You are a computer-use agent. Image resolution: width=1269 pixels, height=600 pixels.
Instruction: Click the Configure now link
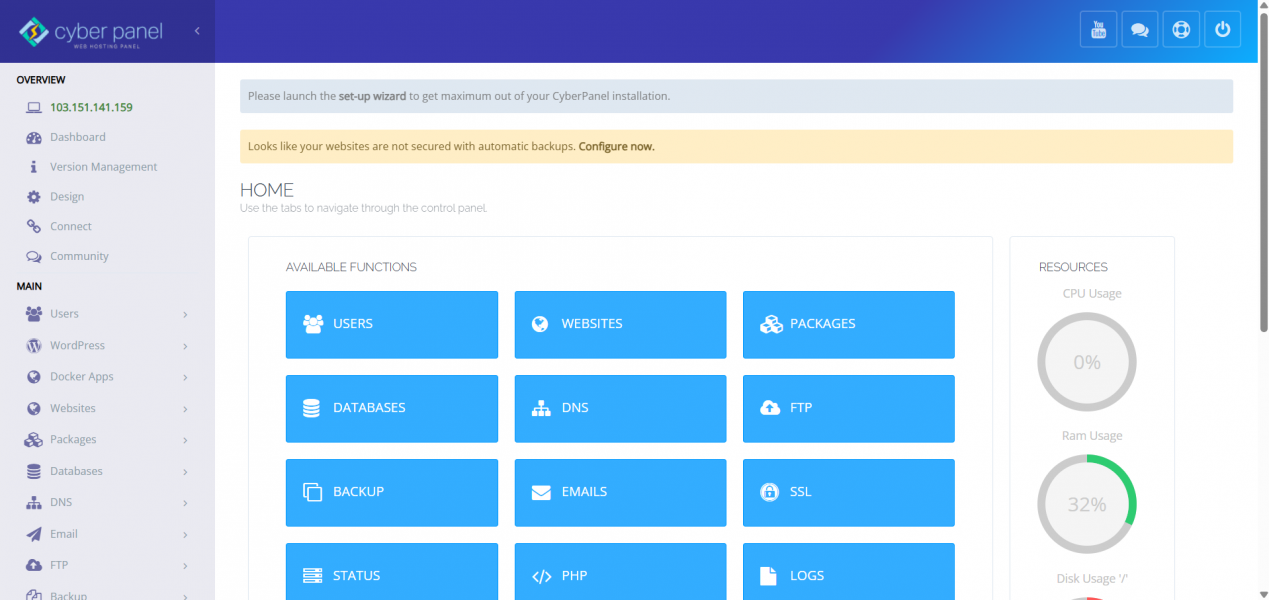coord(616,146)
